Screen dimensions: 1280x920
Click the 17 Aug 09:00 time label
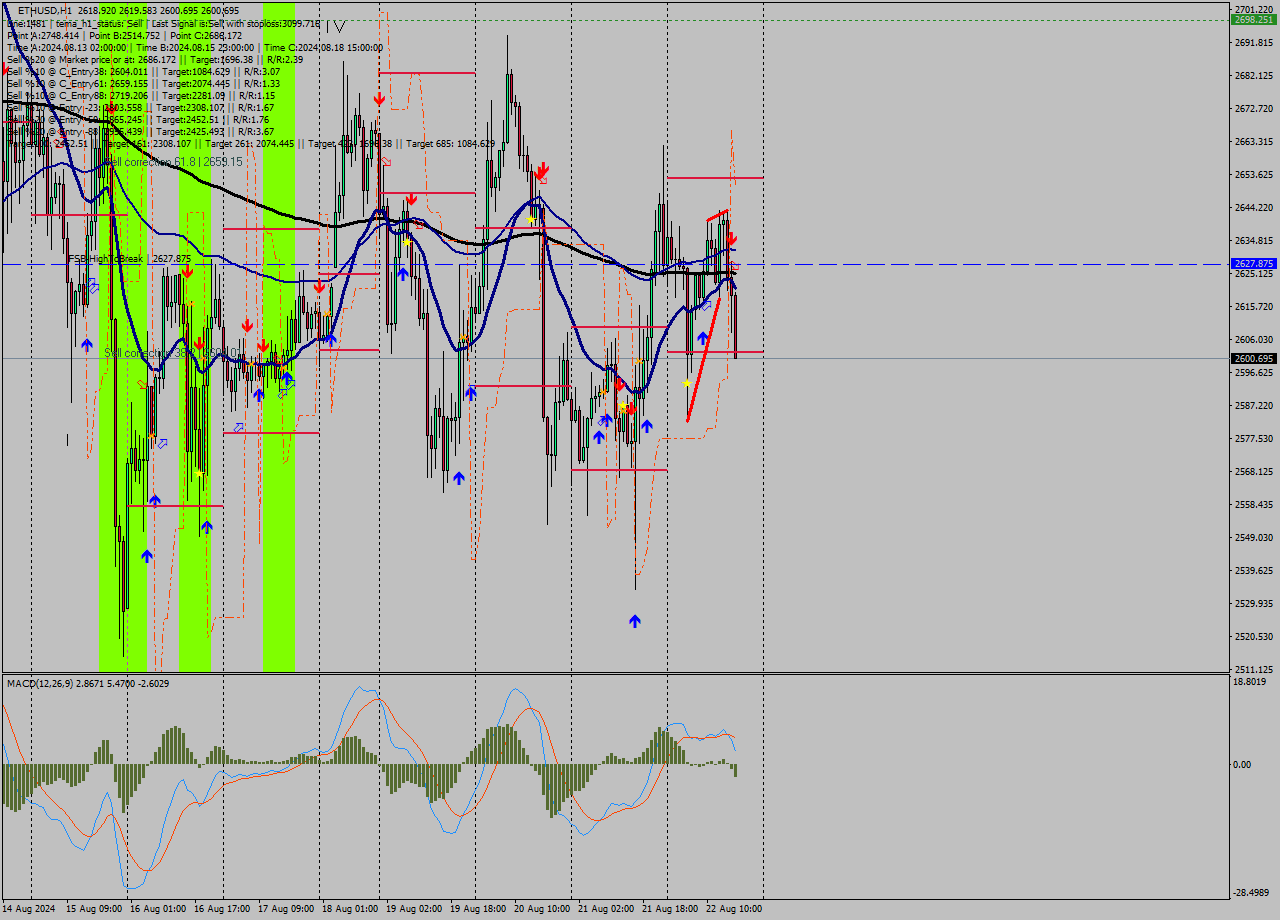point(286,909)
